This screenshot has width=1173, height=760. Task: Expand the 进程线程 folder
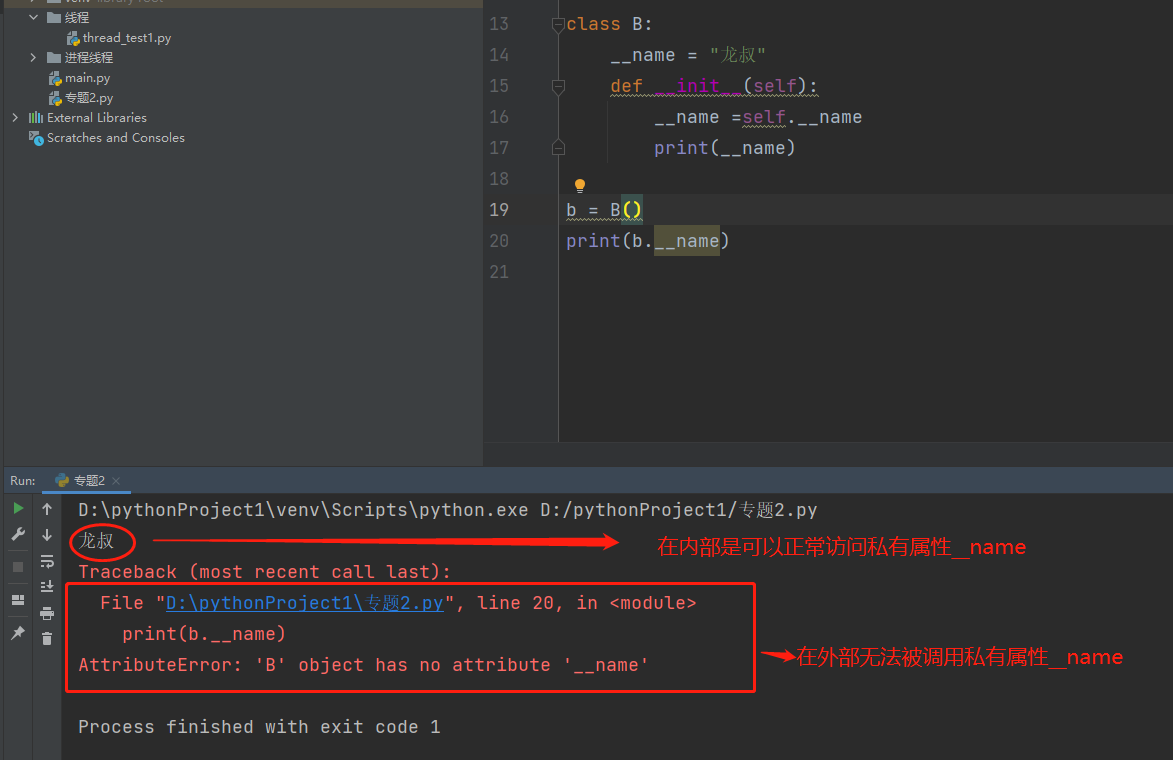click(x=33, y=58)
